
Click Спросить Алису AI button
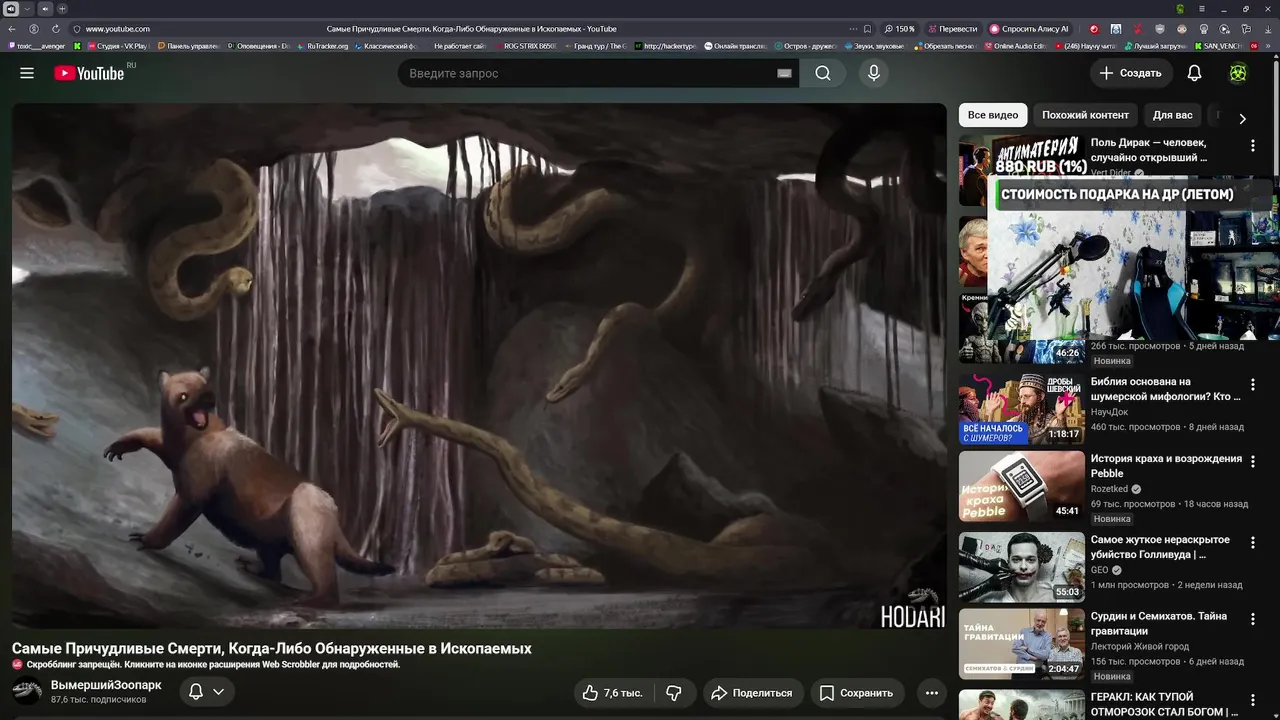pos(1030,29)
